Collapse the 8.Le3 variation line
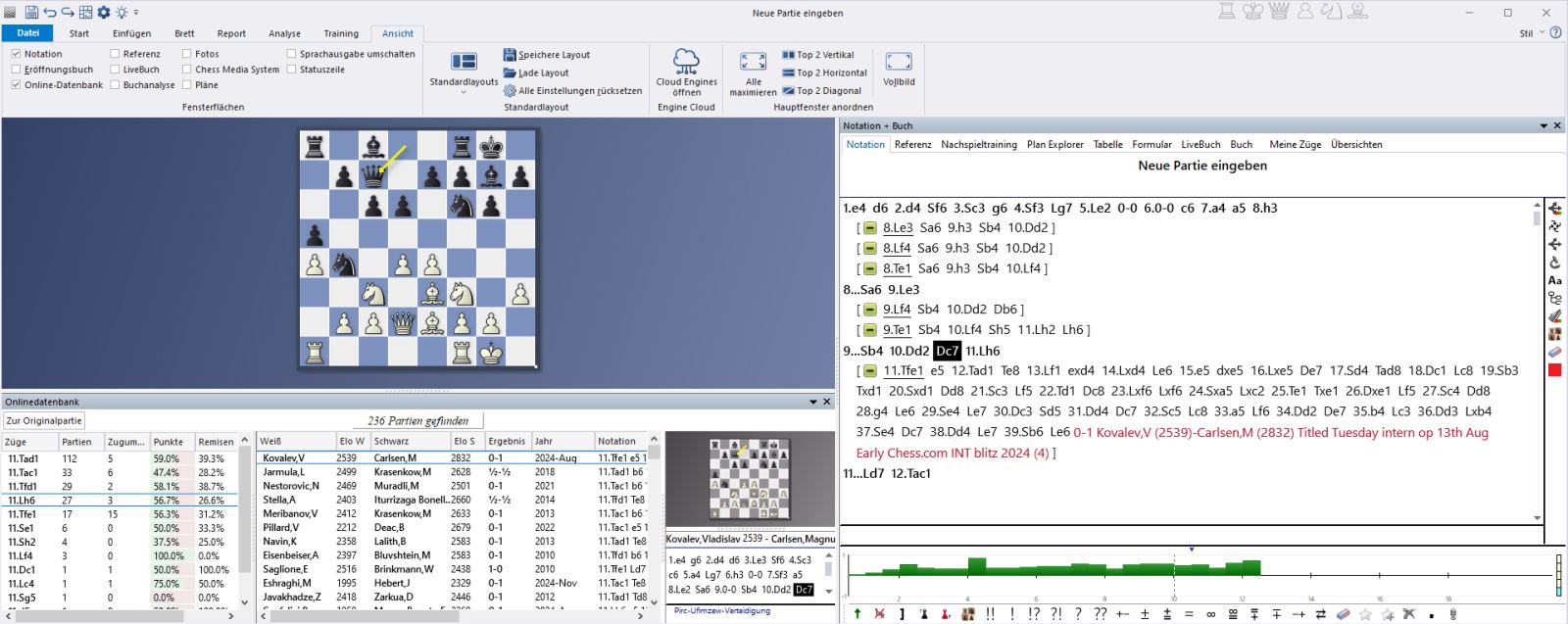Image resolution: width=1568 pixels, height=624 pixels. (x=870, y=228)
